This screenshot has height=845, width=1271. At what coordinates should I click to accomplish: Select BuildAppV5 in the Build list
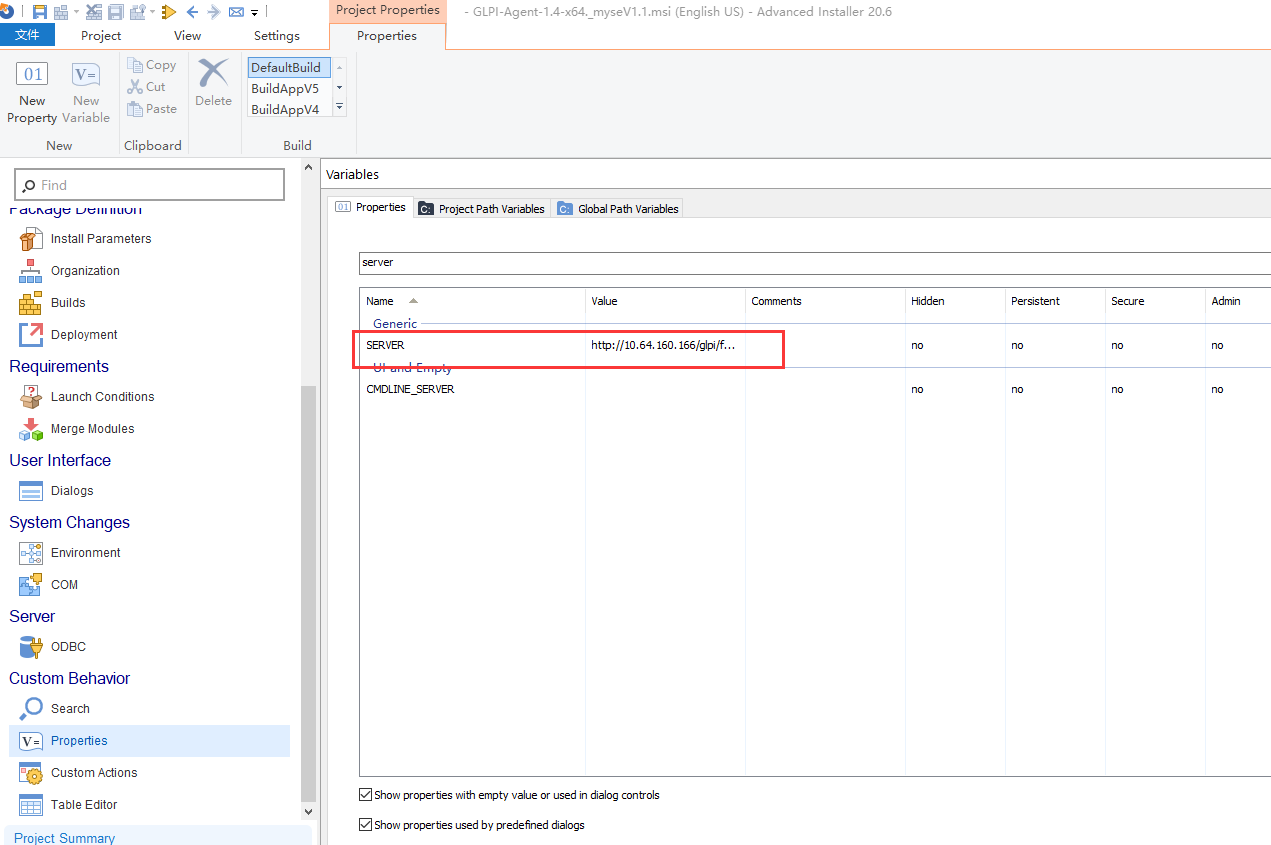coord(289,88)
